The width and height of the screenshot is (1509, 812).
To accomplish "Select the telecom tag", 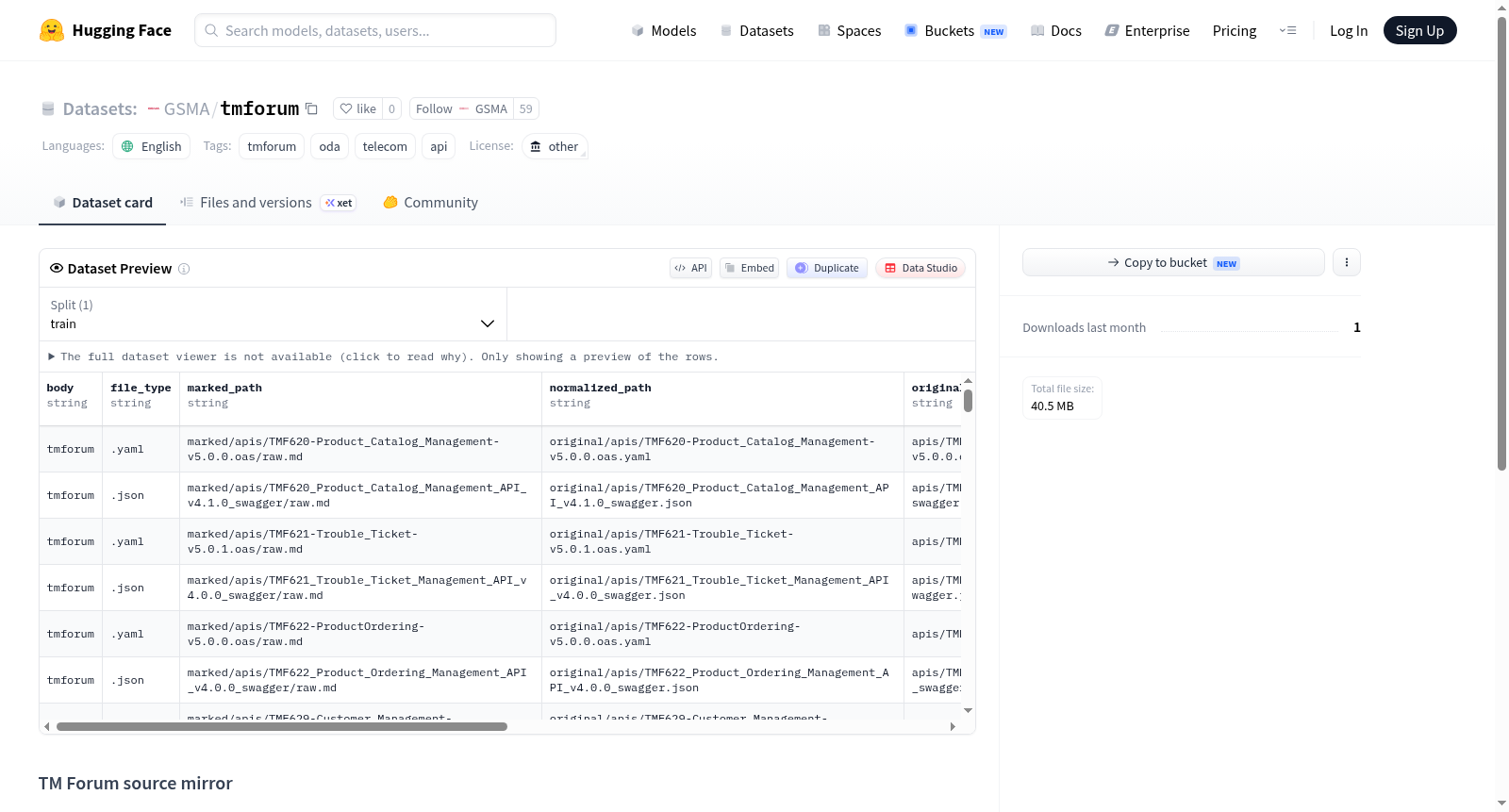I will [385, 146].
